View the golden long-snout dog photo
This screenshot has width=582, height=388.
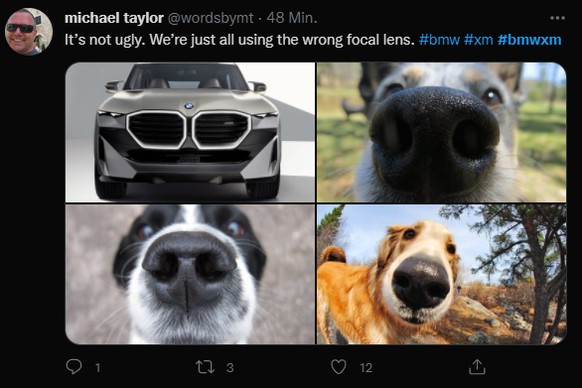pyautogui.click(x=442, y=274)
